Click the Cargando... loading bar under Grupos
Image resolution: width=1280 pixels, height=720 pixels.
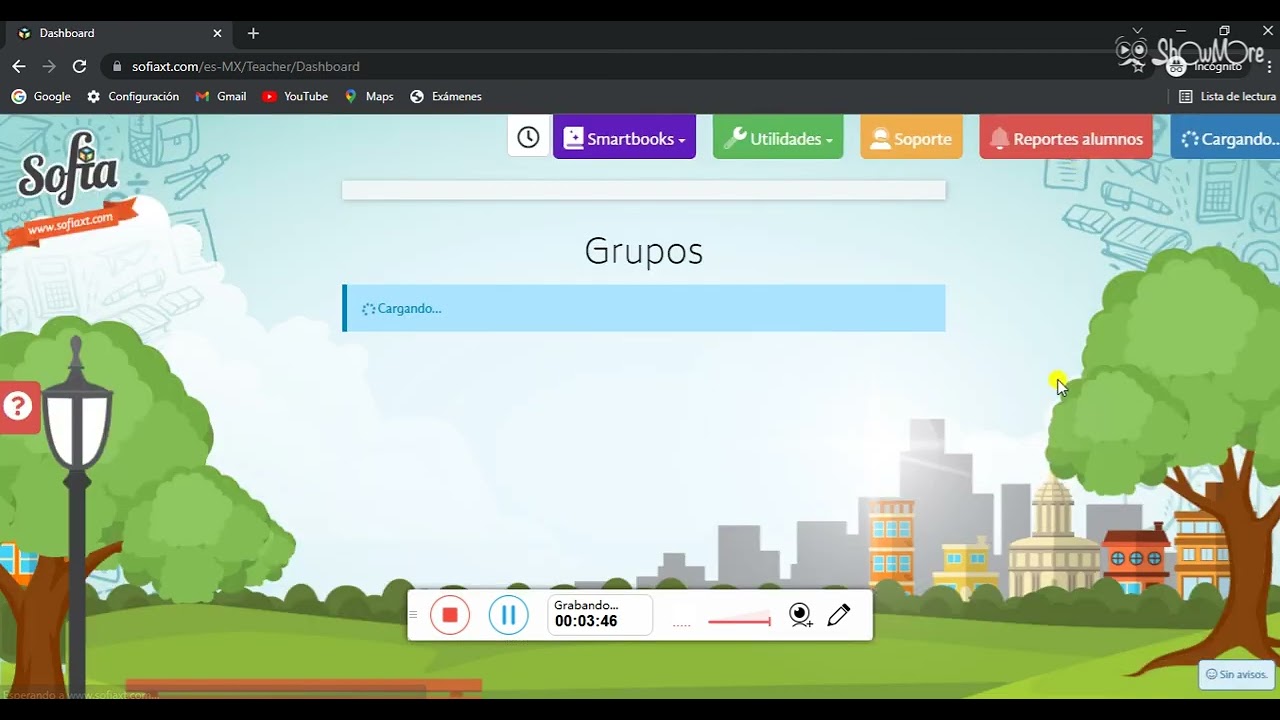pos(644,308)
